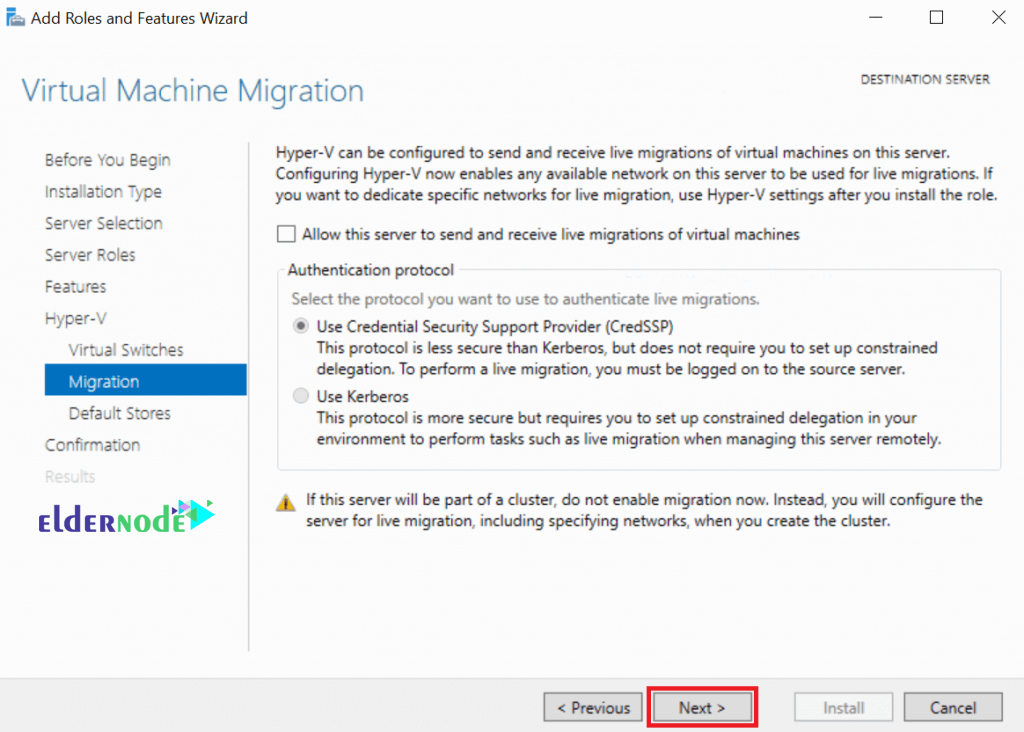Select the CredSSP authentication radio button
This screenshot has width=1024, height=732.
(300, 326)
